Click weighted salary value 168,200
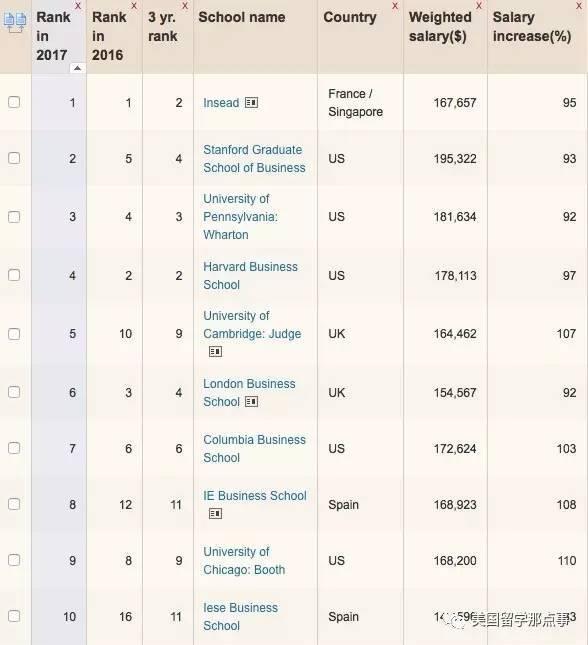The height and width of the screenshot is (645, 588). pyautogui.click(x=455, y=561)
